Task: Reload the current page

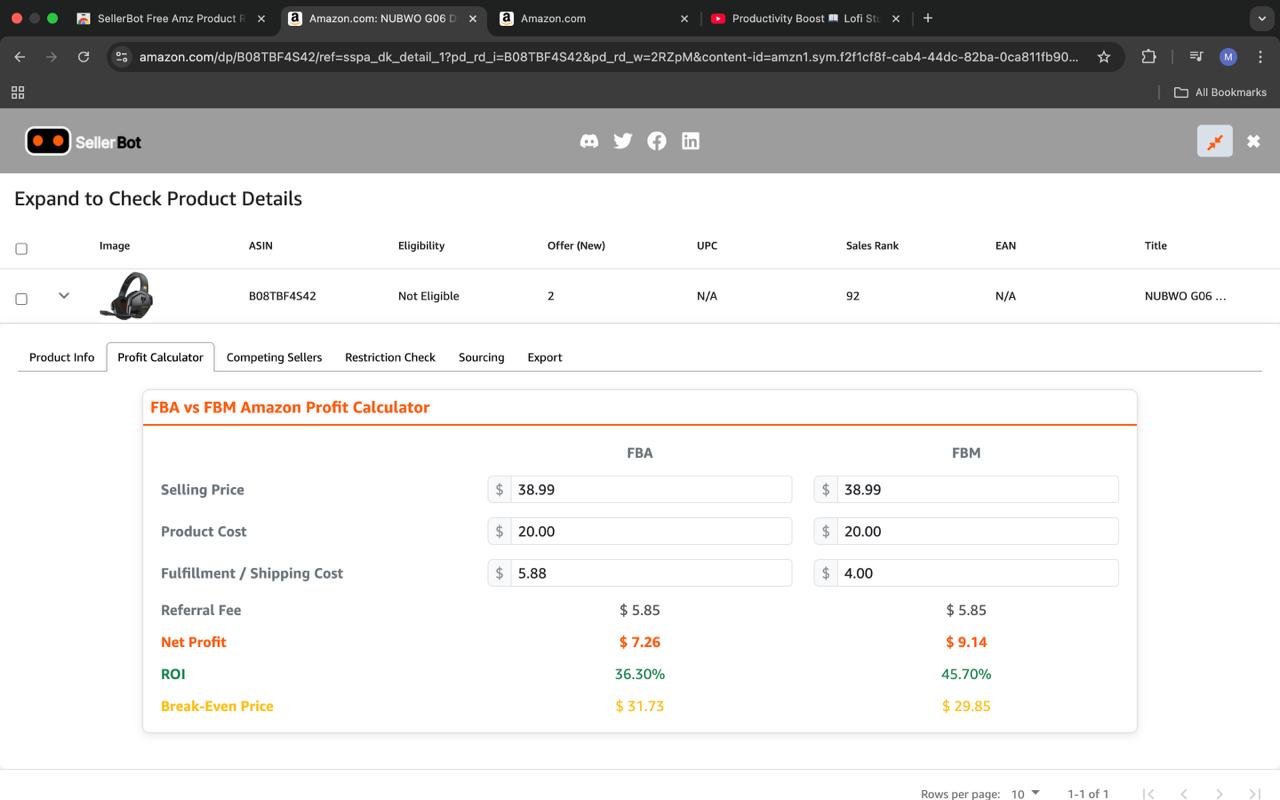Action: point(84,57)
